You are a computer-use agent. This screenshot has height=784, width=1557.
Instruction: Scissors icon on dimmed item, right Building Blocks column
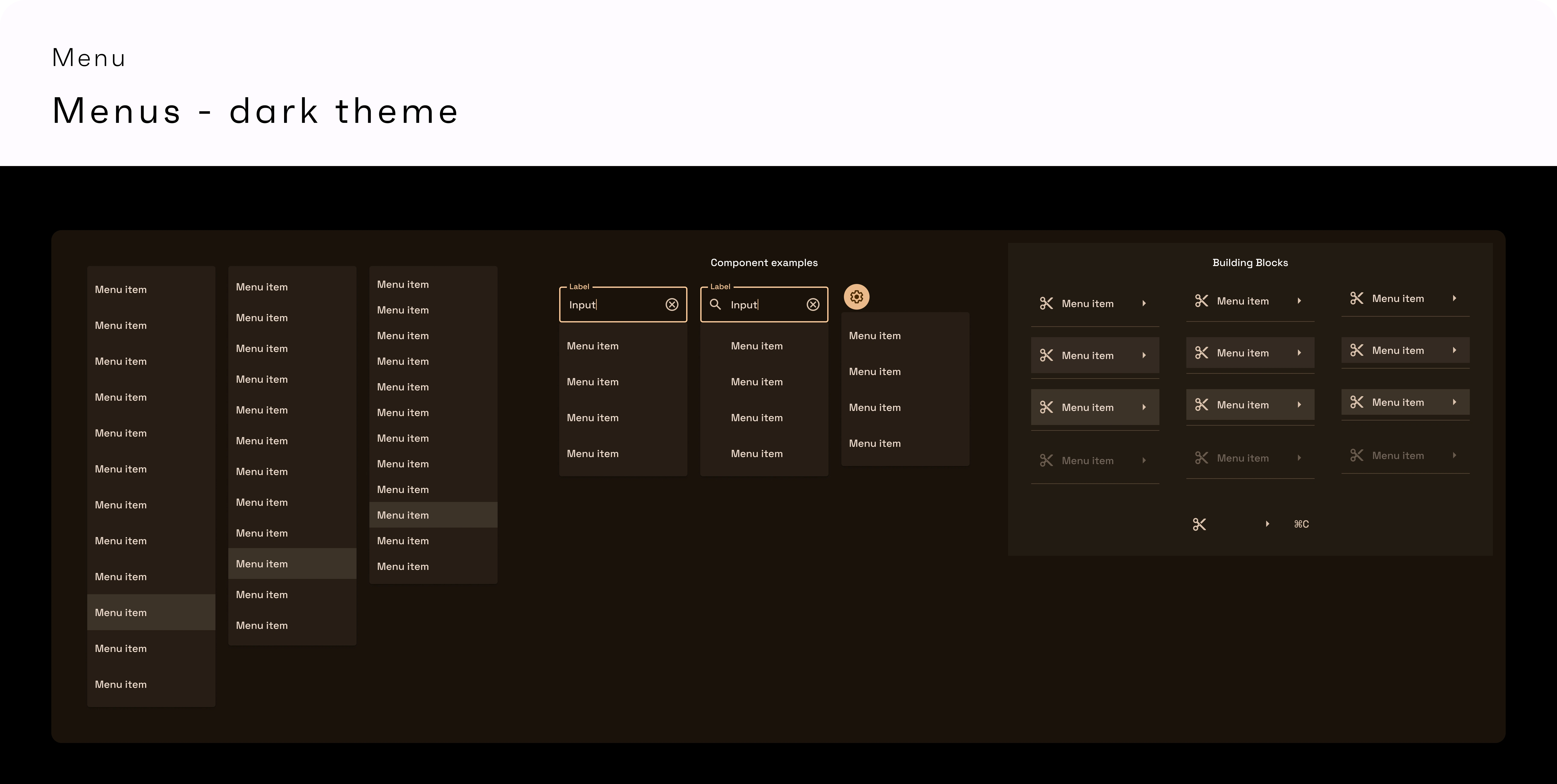pos(1357,455)
